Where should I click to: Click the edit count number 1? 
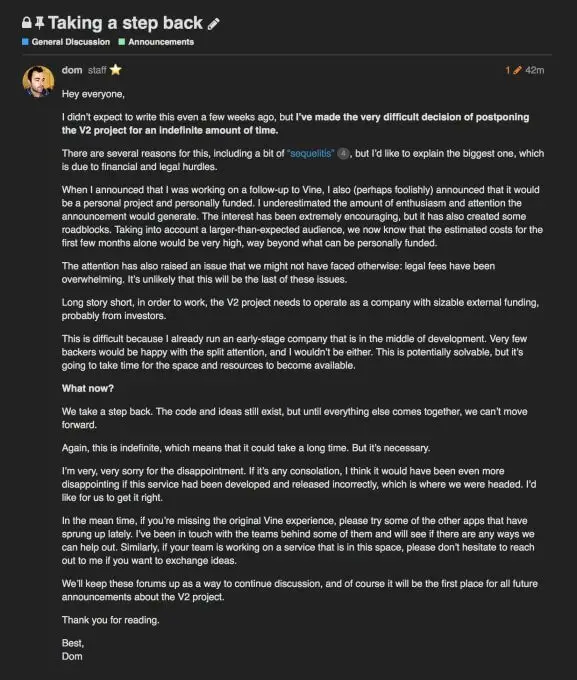click(508, 70)
